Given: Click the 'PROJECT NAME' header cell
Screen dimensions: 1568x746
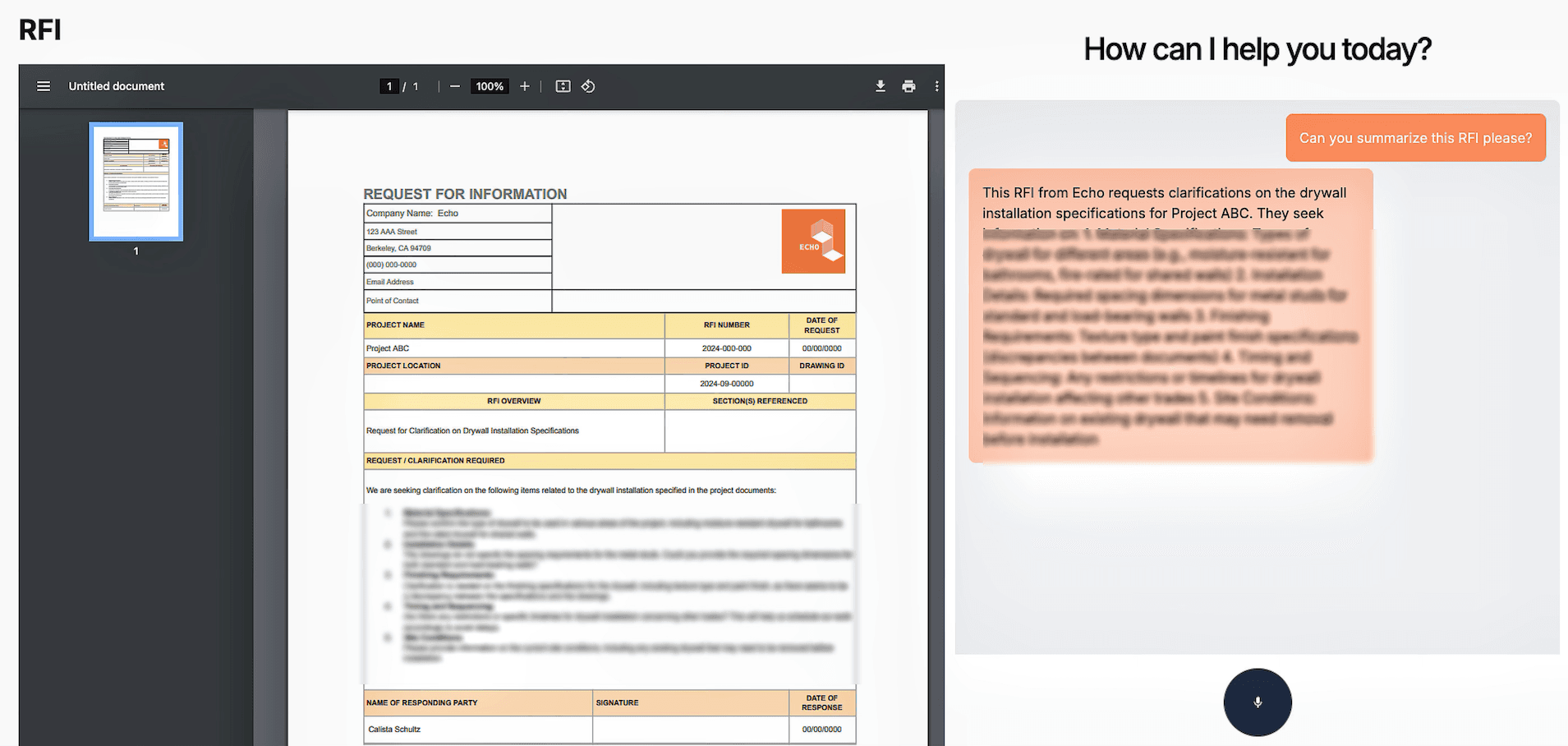Looking at the screenshot, I should [x=514, y=325].
